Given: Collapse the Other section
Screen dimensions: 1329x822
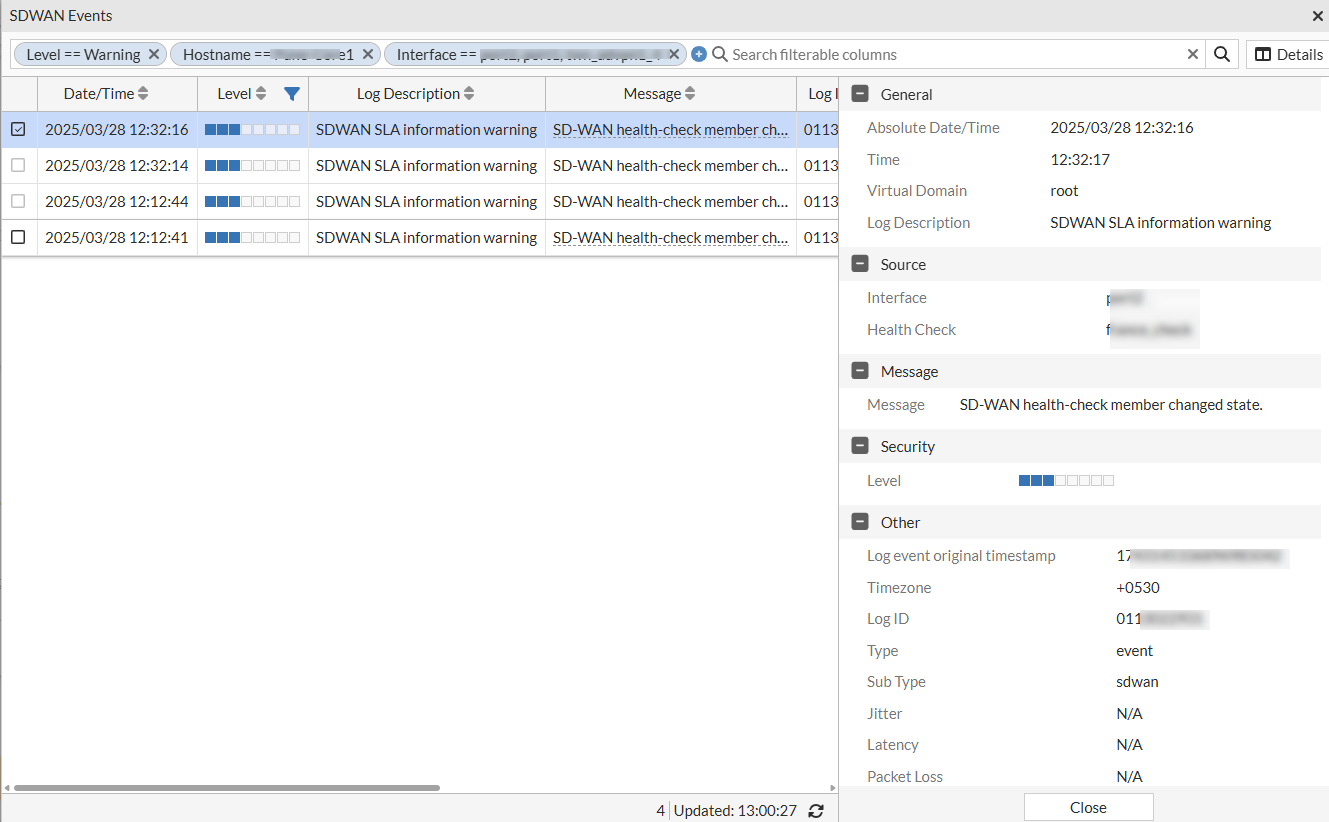Looking at the screenshot, I should 859,522.
